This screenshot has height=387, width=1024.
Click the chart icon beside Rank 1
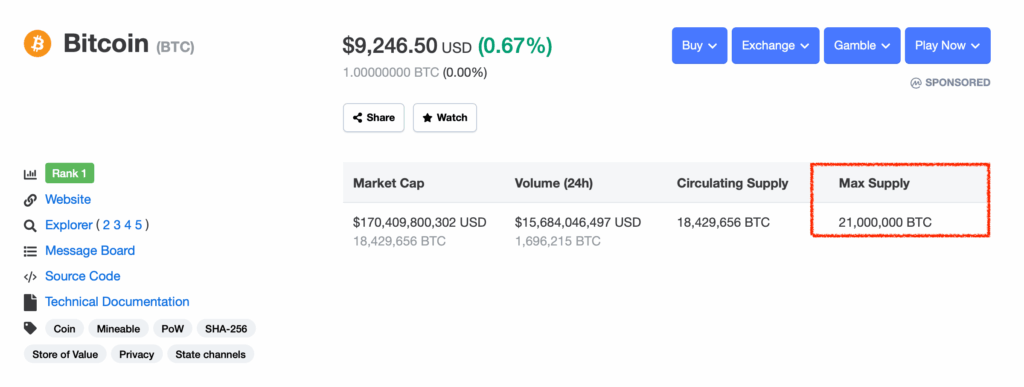[x=30, y=174]
